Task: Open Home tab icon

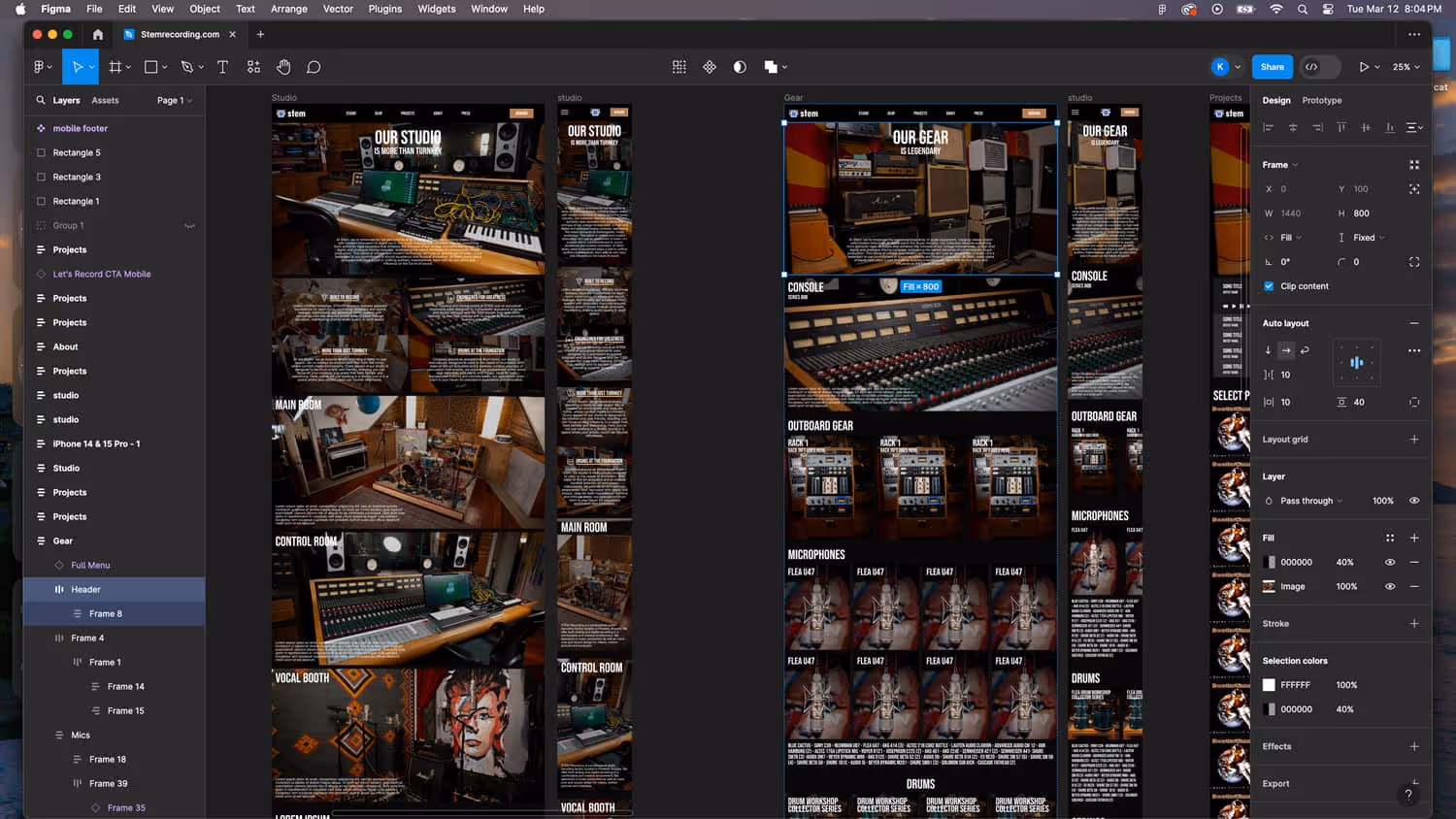Action: (98, 34)
